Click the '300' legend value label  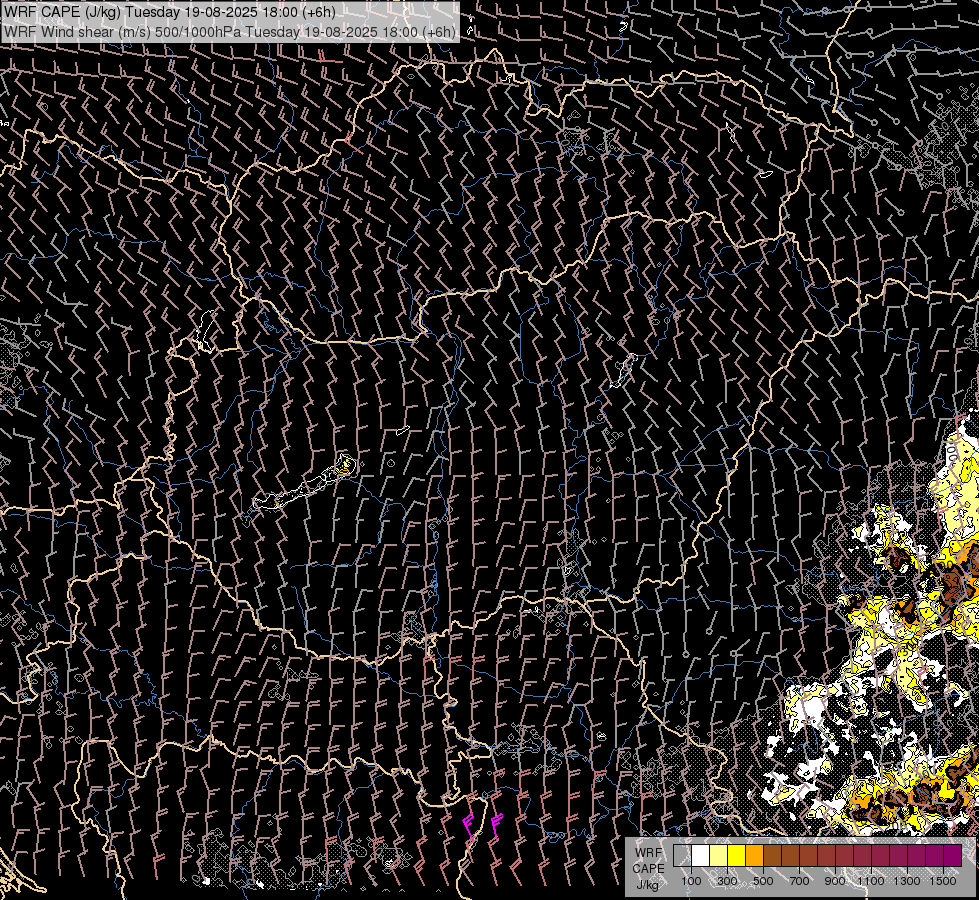727,881
